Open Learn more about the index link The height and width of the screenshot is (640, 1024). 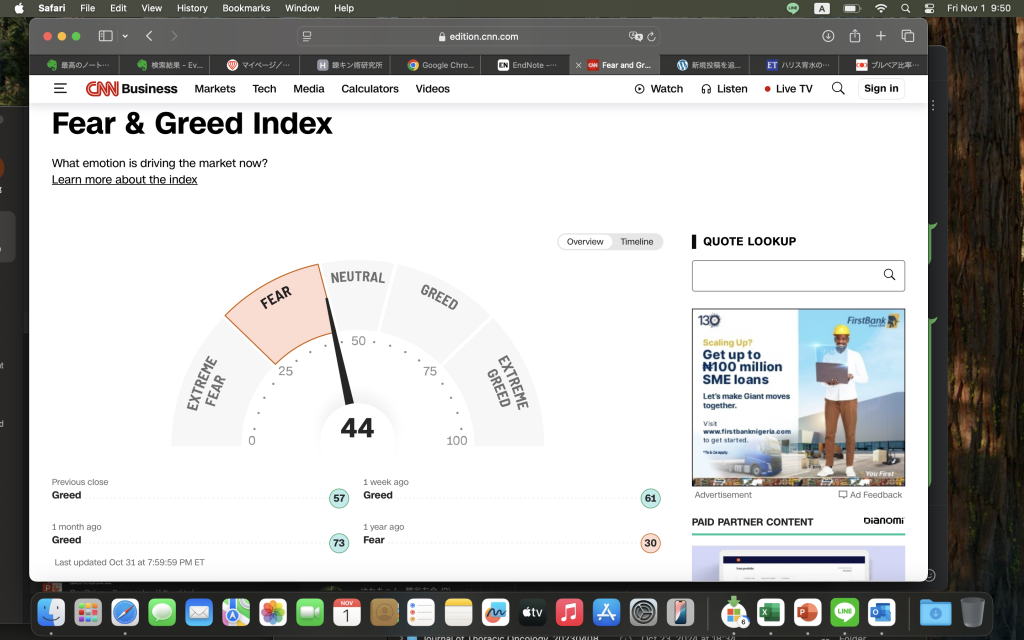coord(124,180)
